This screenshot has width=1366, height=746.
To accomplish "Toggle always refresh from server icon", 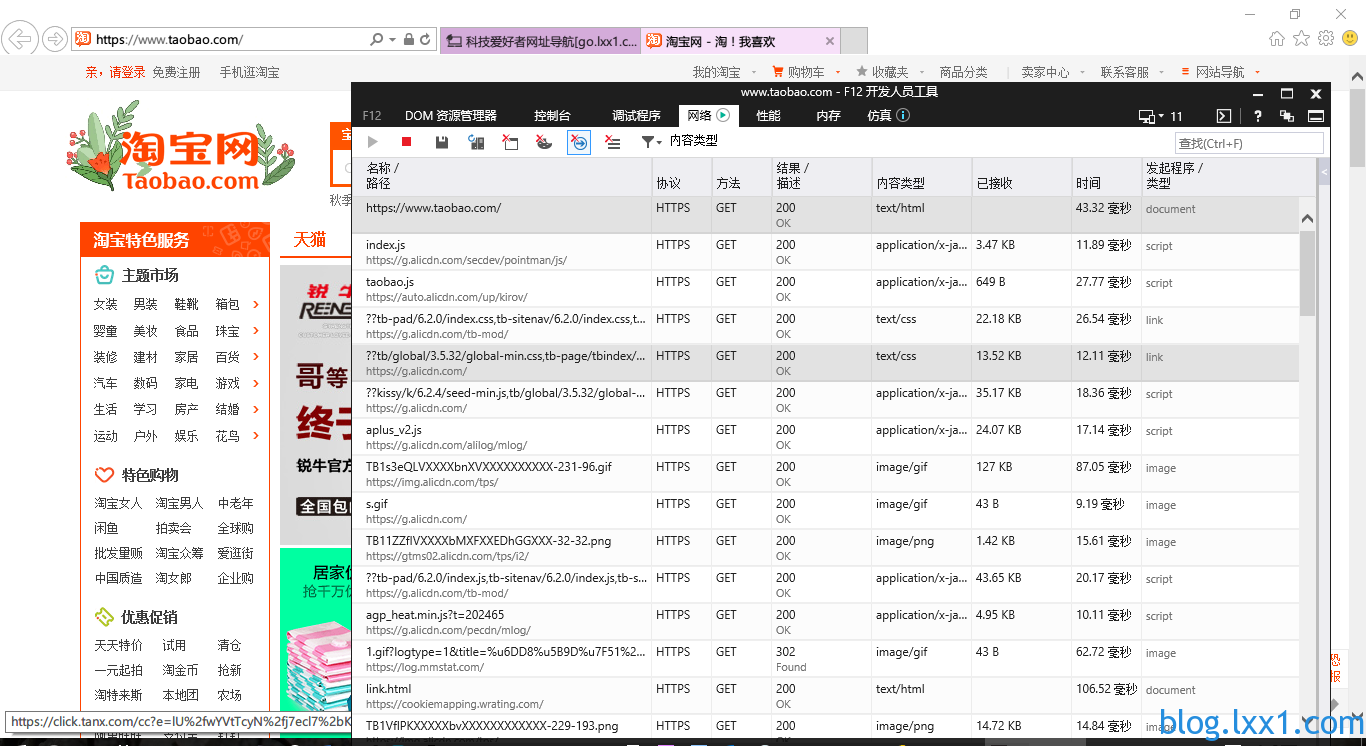I will click(x=476, y=142).
